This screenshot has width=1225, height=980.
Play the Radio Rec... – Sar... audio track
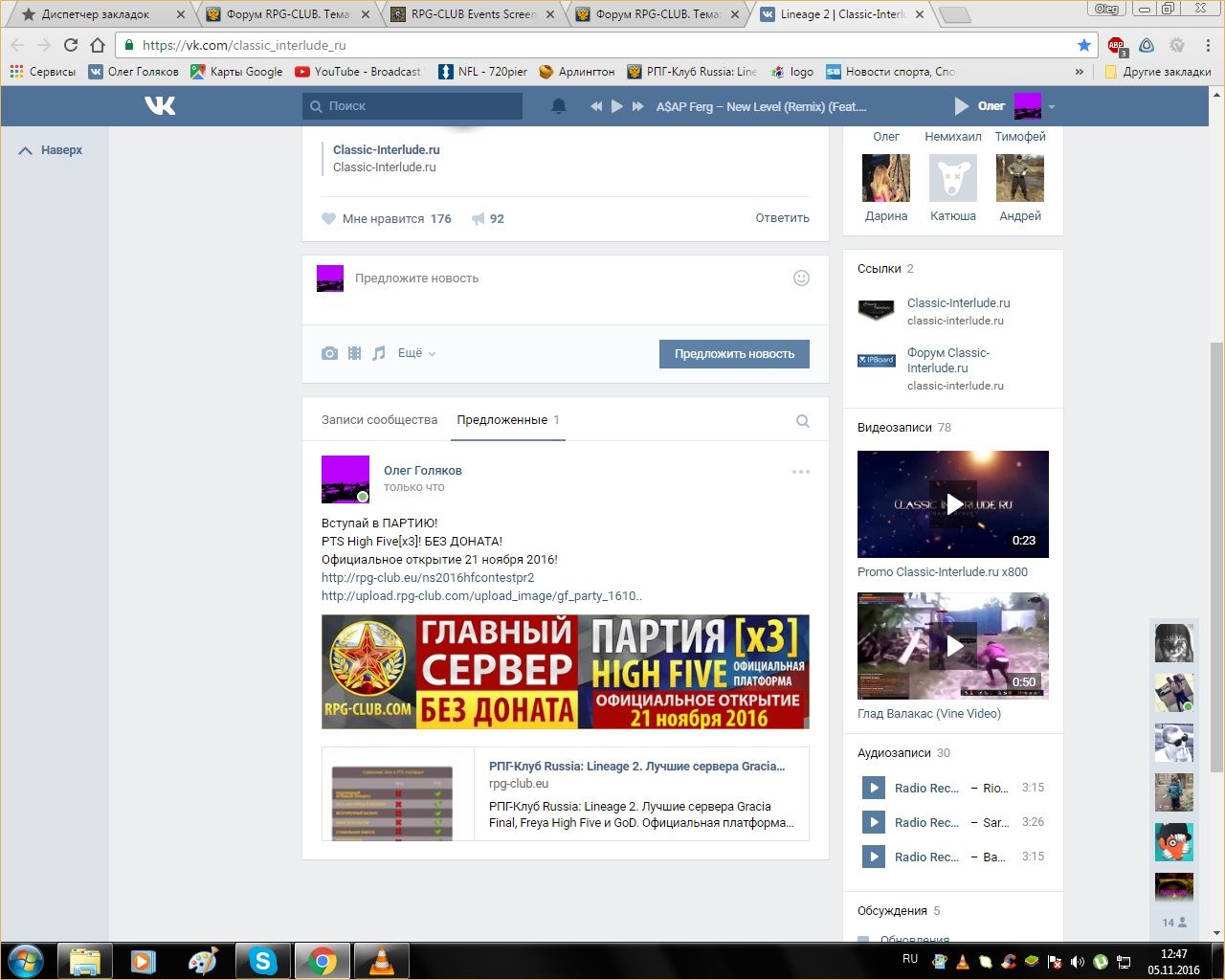click(x=874, y=822)
